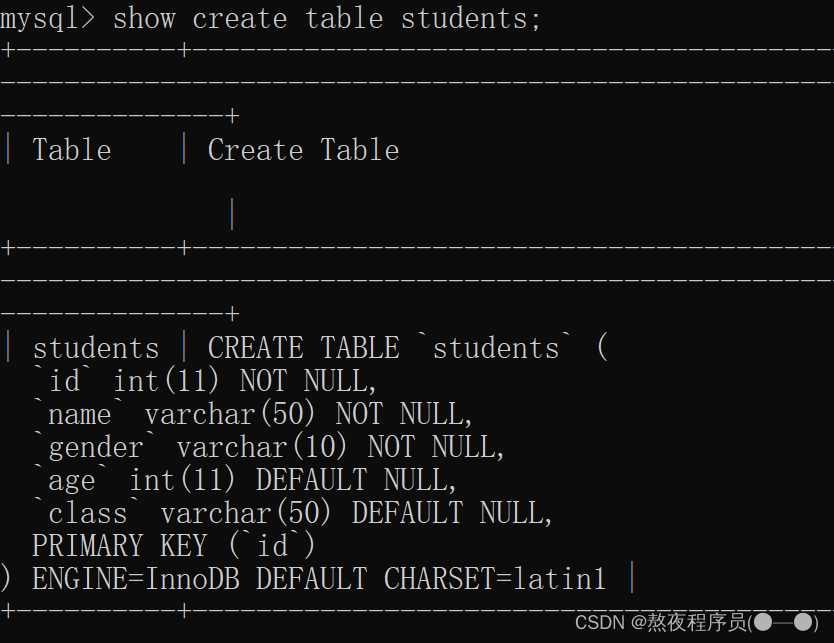
Task: Click the `name` varchar(50) column line
Action: click(253, 414)
